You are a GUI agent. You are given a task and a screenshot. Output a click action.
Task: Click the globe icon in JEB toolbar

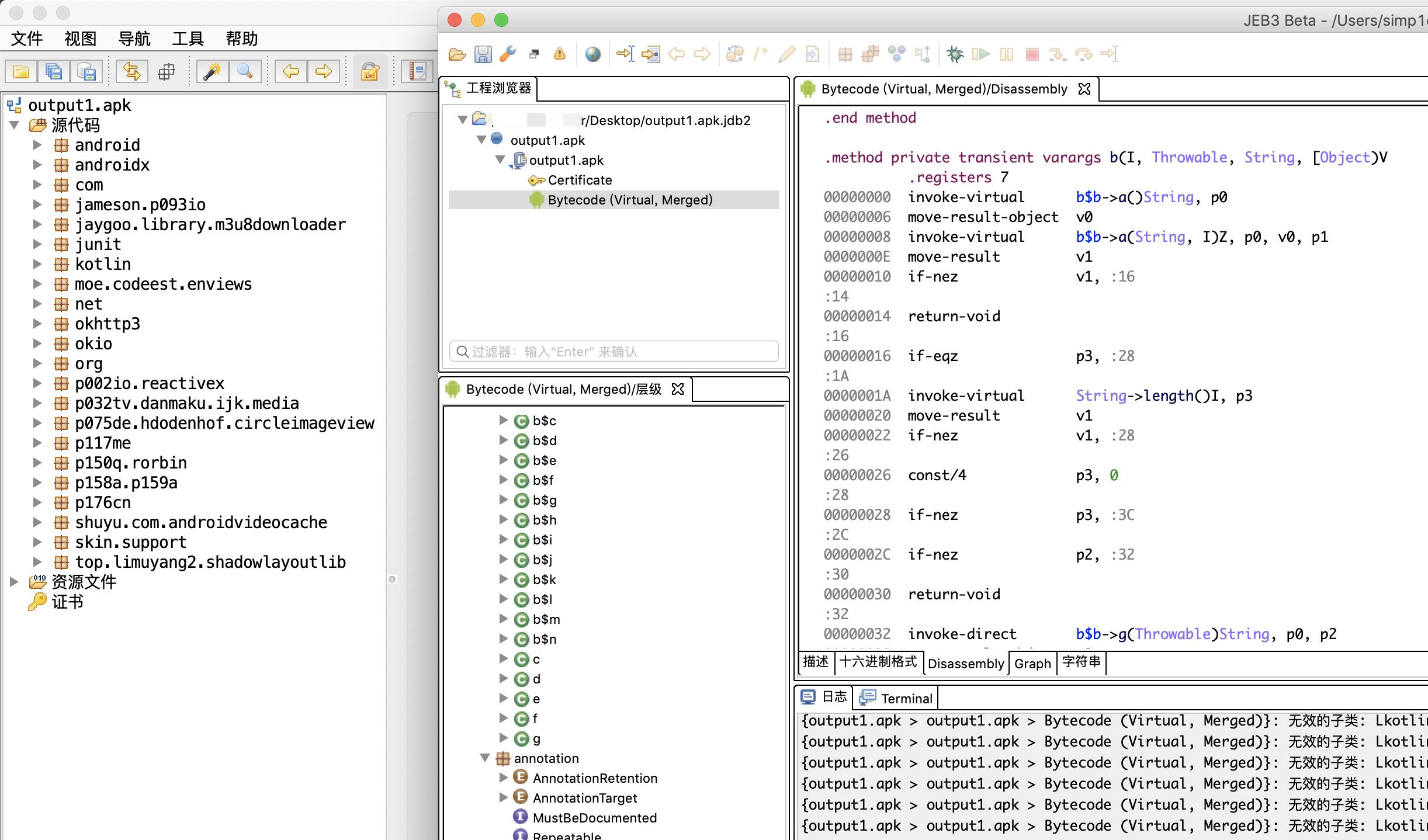(592, 54)
